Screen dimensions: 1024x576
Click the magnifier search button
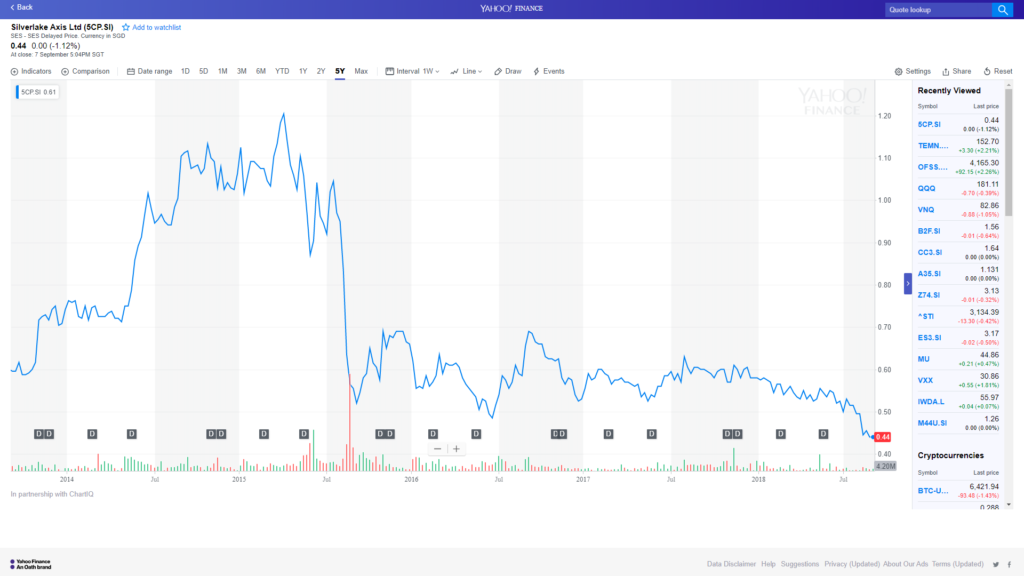coord(1002,10)
